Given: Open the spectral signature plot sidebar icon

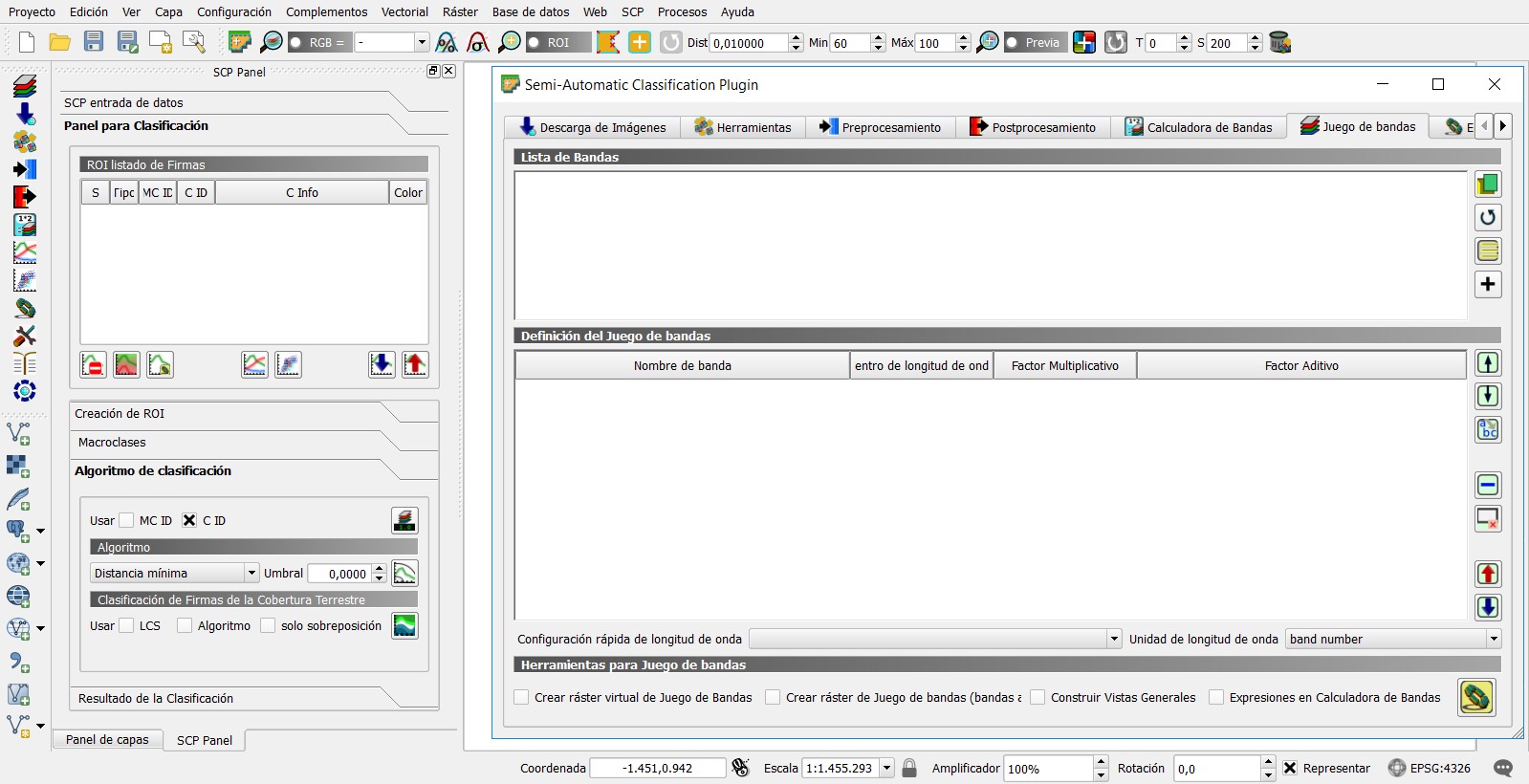Looking at the screenshot, I should (25, 252).
